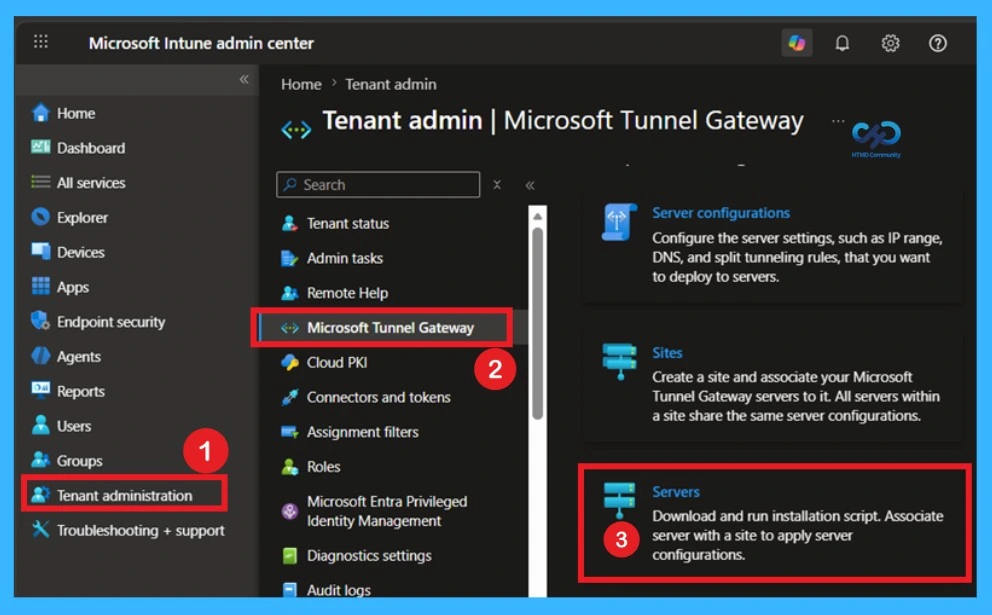Click the Reports icon in sidebar
This screenshot has height=615, width=992.
pos(40,390)
